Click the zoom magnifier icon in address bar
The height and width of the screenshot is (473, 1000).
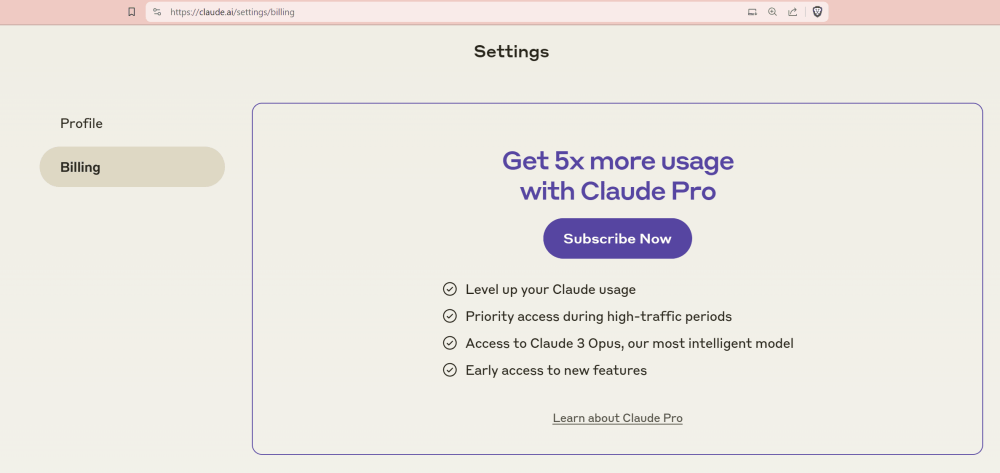pos(772,12)
